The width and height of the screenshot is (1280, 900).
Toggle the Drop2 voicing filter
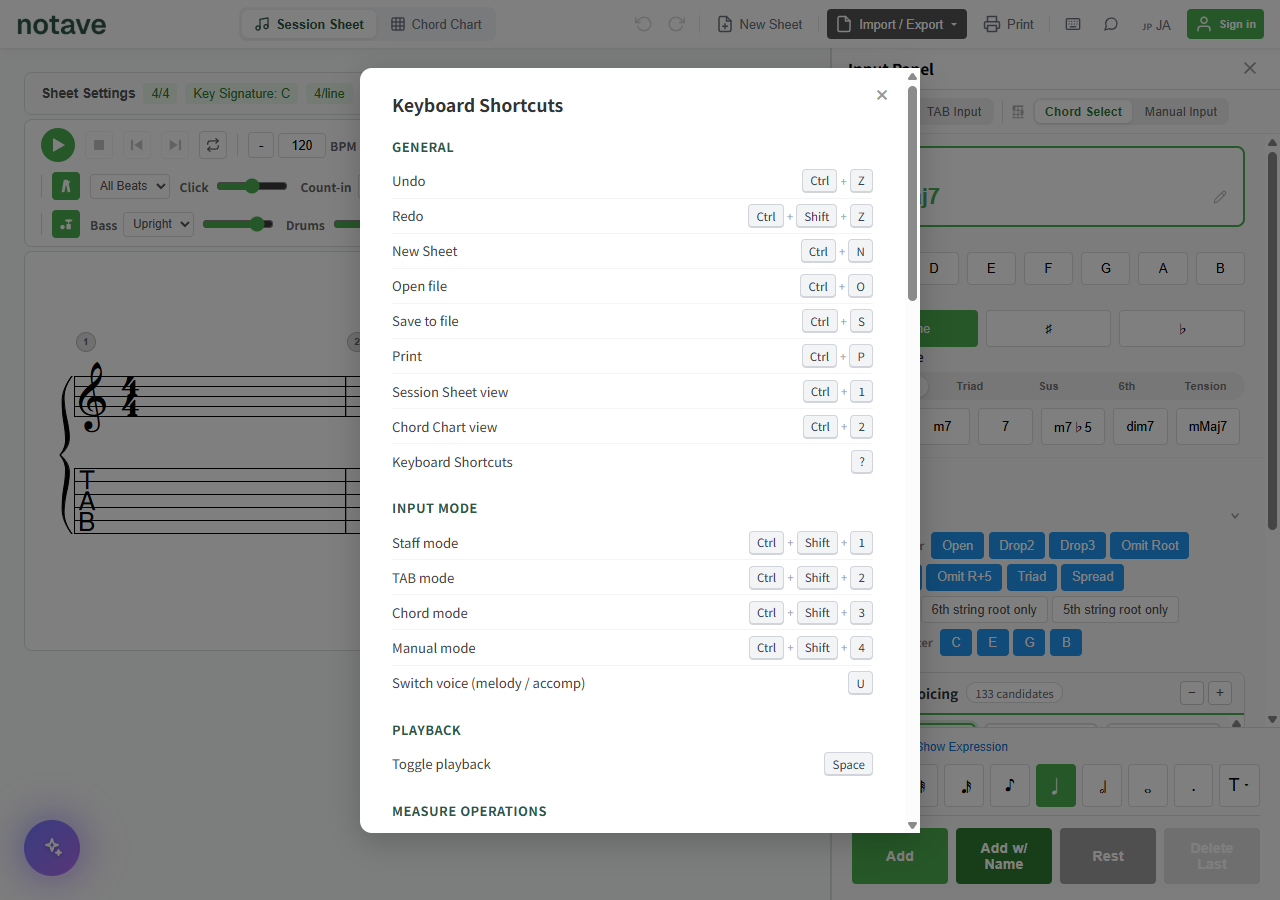pyautogui.click(x=1016, y=546)
